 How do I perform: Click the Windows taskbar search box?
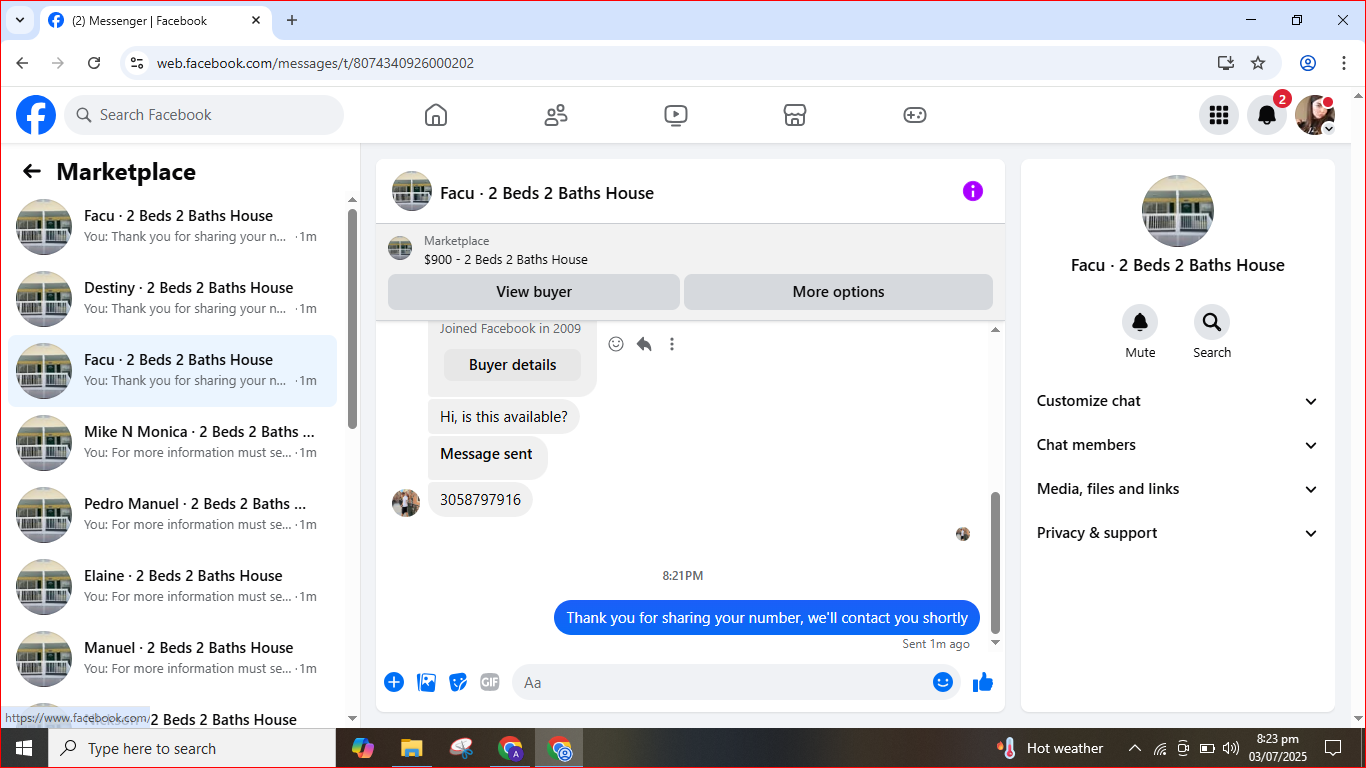click(192, 748)
